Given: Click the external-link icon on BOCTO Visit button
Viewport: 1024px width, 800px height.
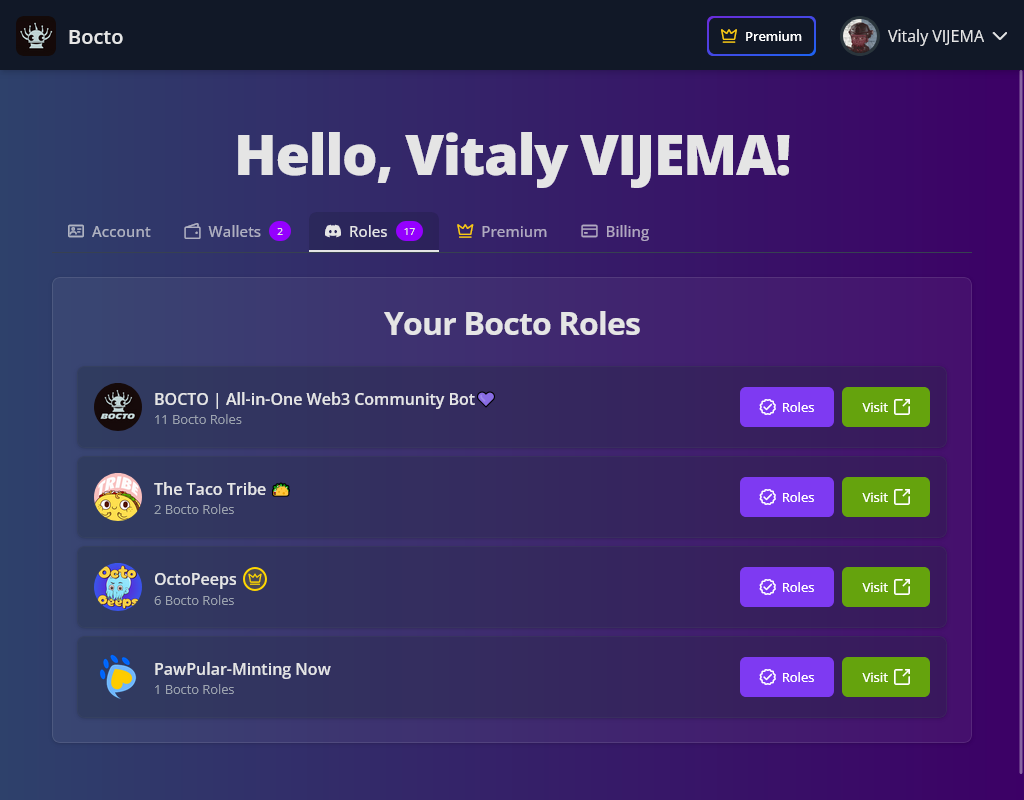Looking at the screenshot, I should pyautogui.click(x=904, y=407).
